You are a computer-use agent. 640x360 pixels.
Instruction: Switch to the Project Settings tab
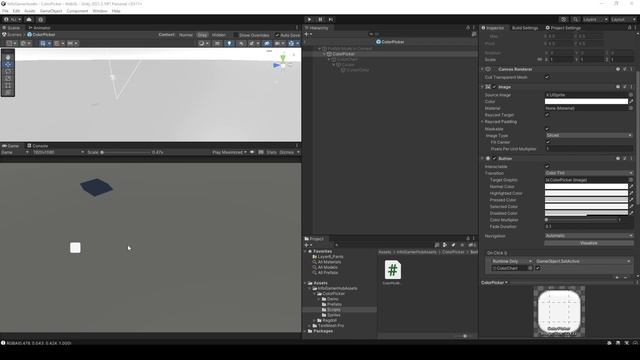point(563,28)
